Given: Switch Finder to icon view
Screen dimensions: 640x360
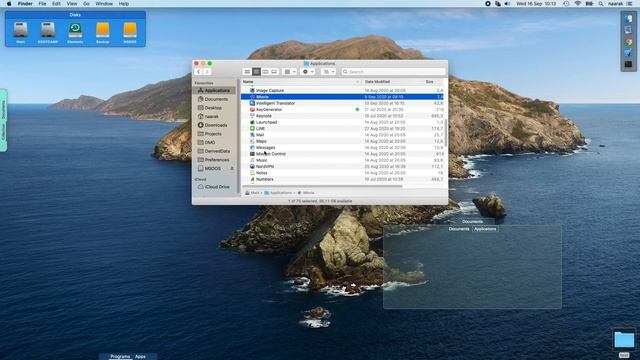Looking at the screenshot, I should (x=247, y=72).
